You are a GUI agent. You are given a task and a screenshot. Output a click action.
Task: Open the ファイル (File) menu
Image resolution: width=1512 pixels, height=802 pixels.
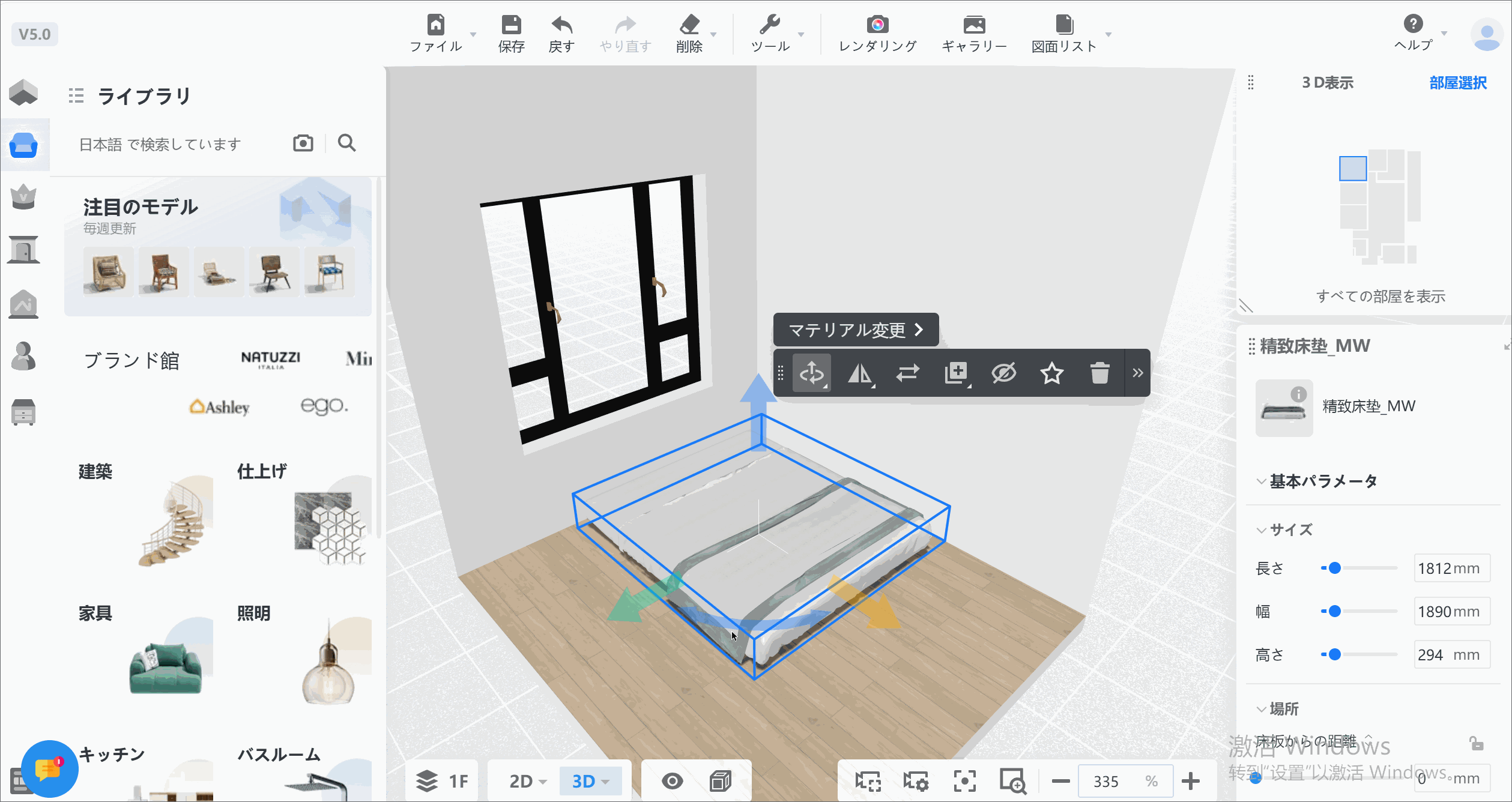tap(436, 34)
